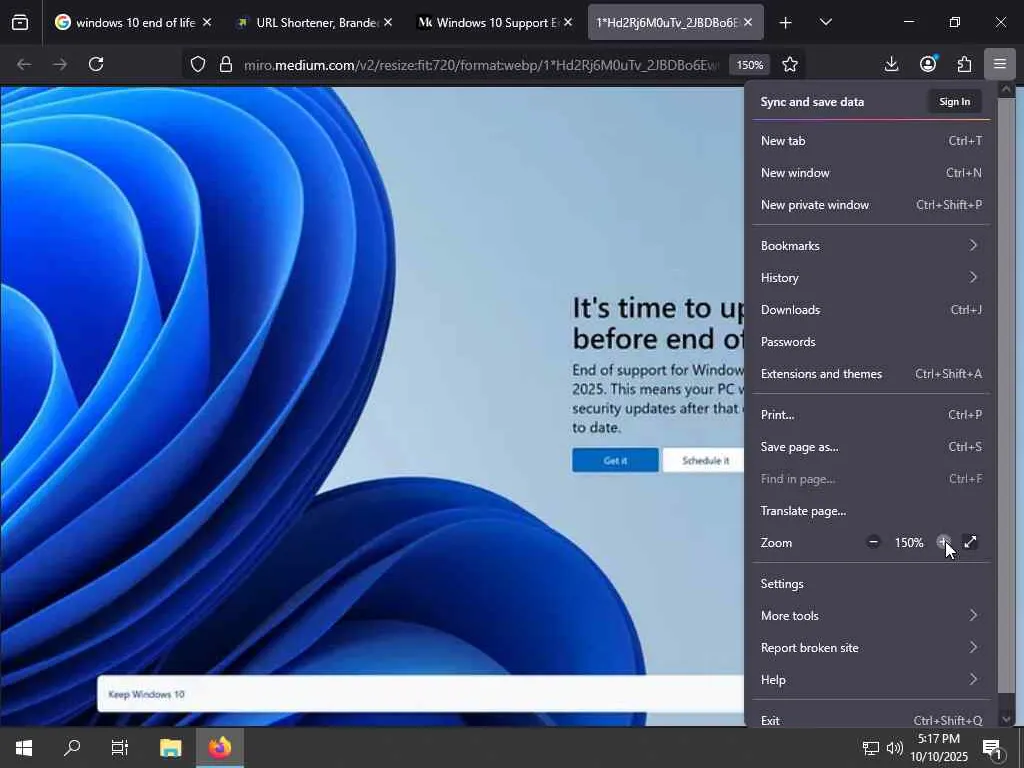The width and height of the screenshot is (1024, 768).
Task: Open a new tab with plus
Action: tap(786, 23)
